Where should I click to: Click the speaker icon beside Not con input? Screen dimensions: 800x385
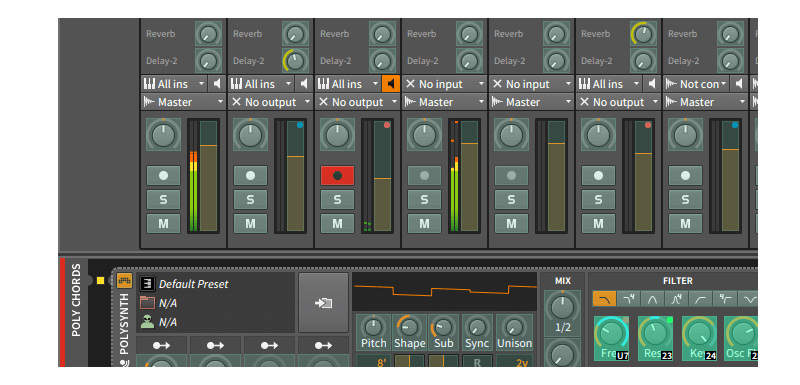738,84
